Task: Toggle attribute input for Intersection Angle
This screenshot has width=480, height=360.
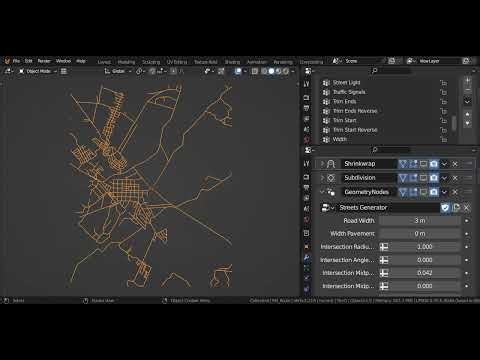Action: (384, 260)
